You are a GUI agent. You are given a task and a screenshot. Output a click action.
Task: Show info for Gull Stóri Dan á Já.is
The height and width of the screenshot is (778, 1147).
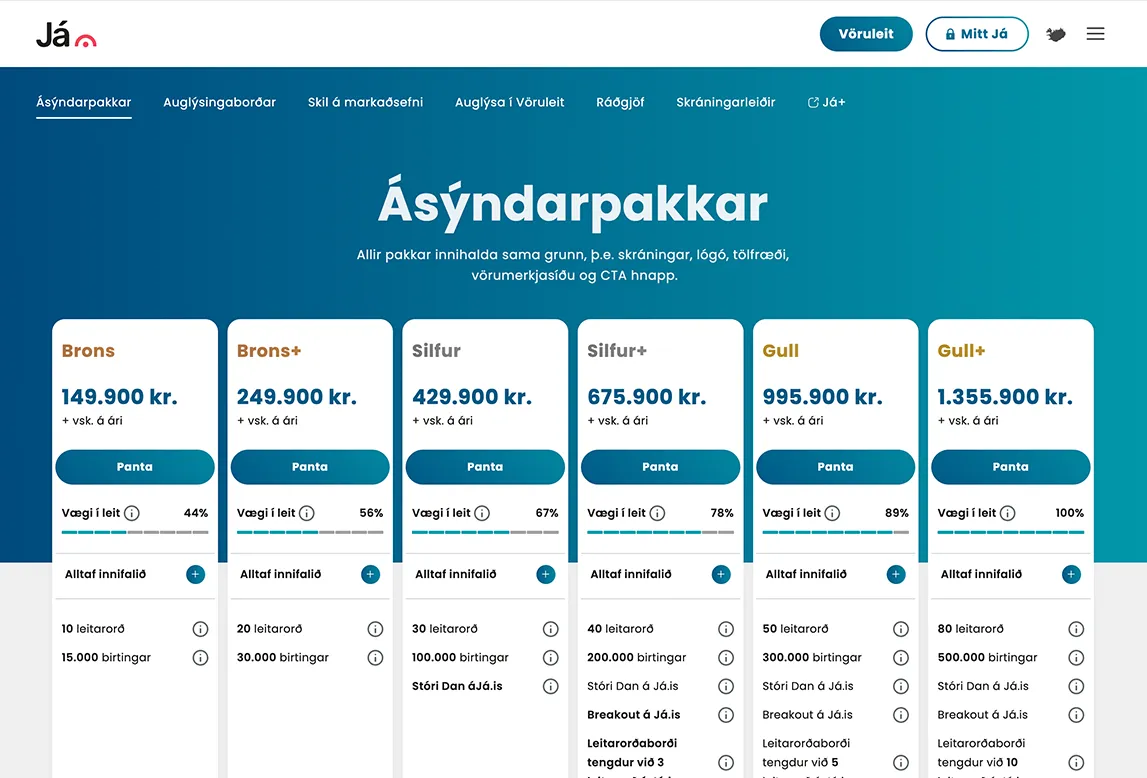901,686
